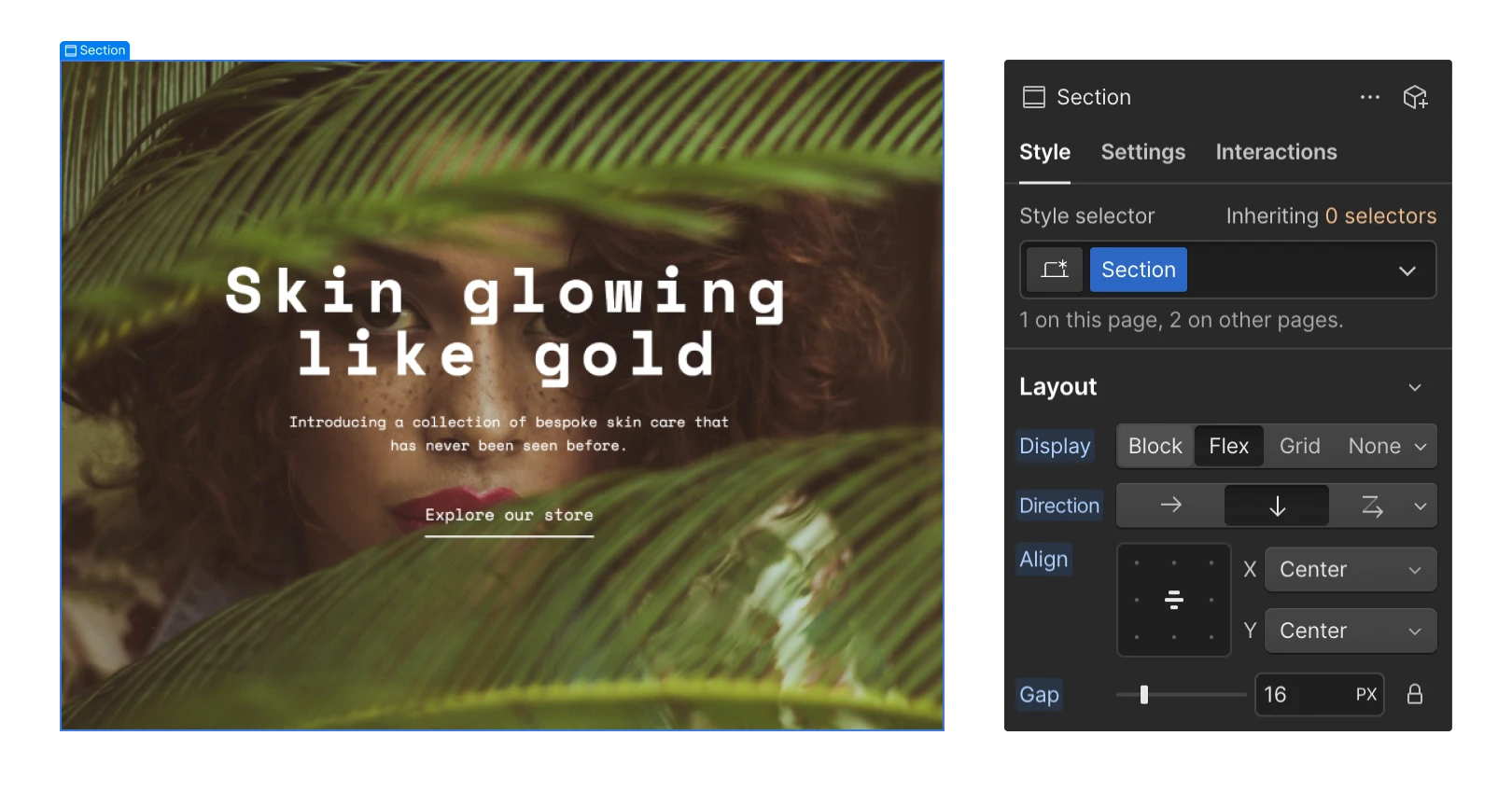1512x791 pixels.
Task: Set flex direction to horizontal arrow
Action: (x=1170, y=506)
